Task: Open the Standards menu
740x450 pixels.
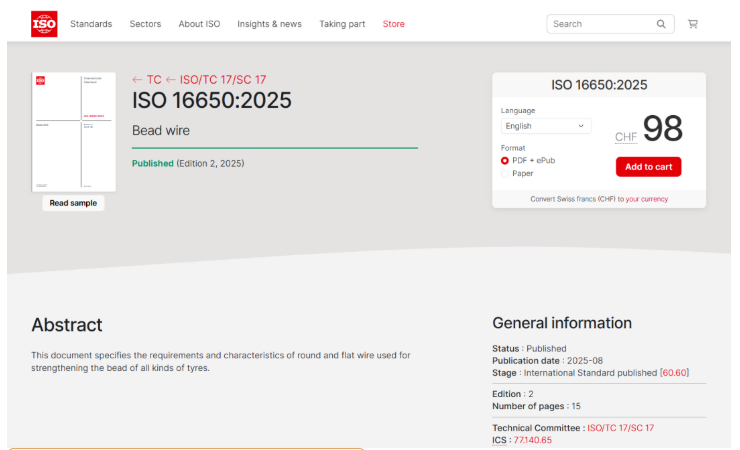Action: click(91, 24)
